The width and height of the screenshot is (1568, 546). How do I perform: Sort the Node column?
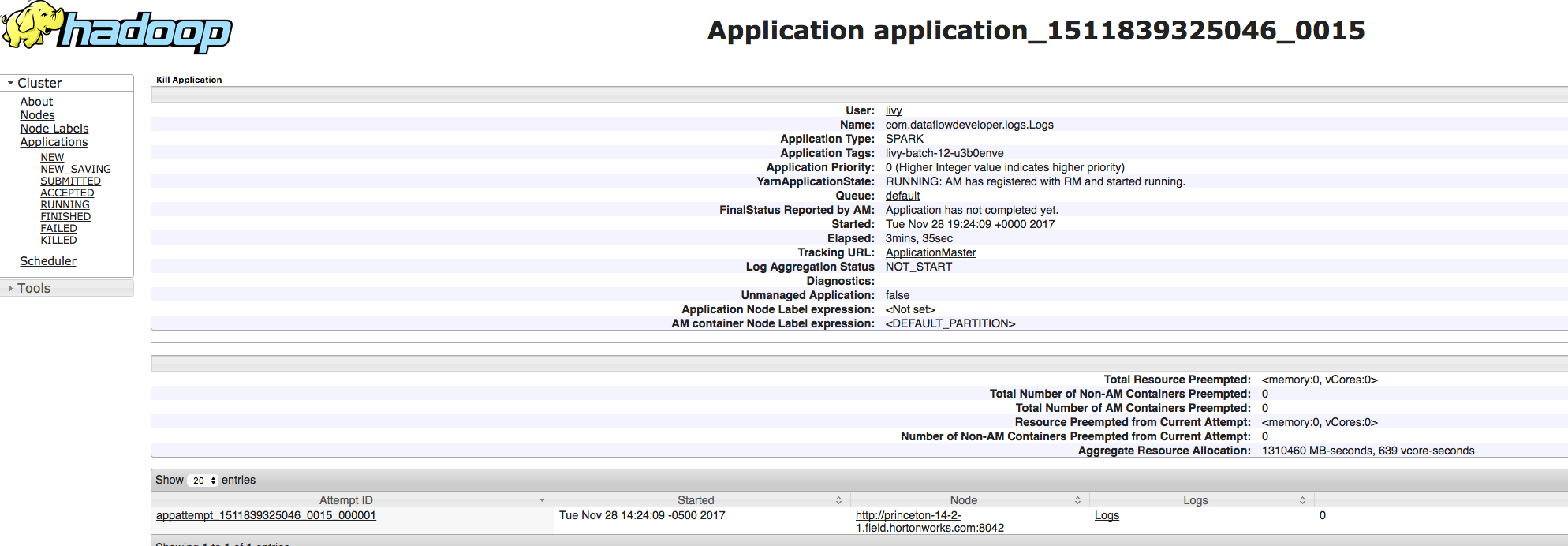pos(1077,500)
